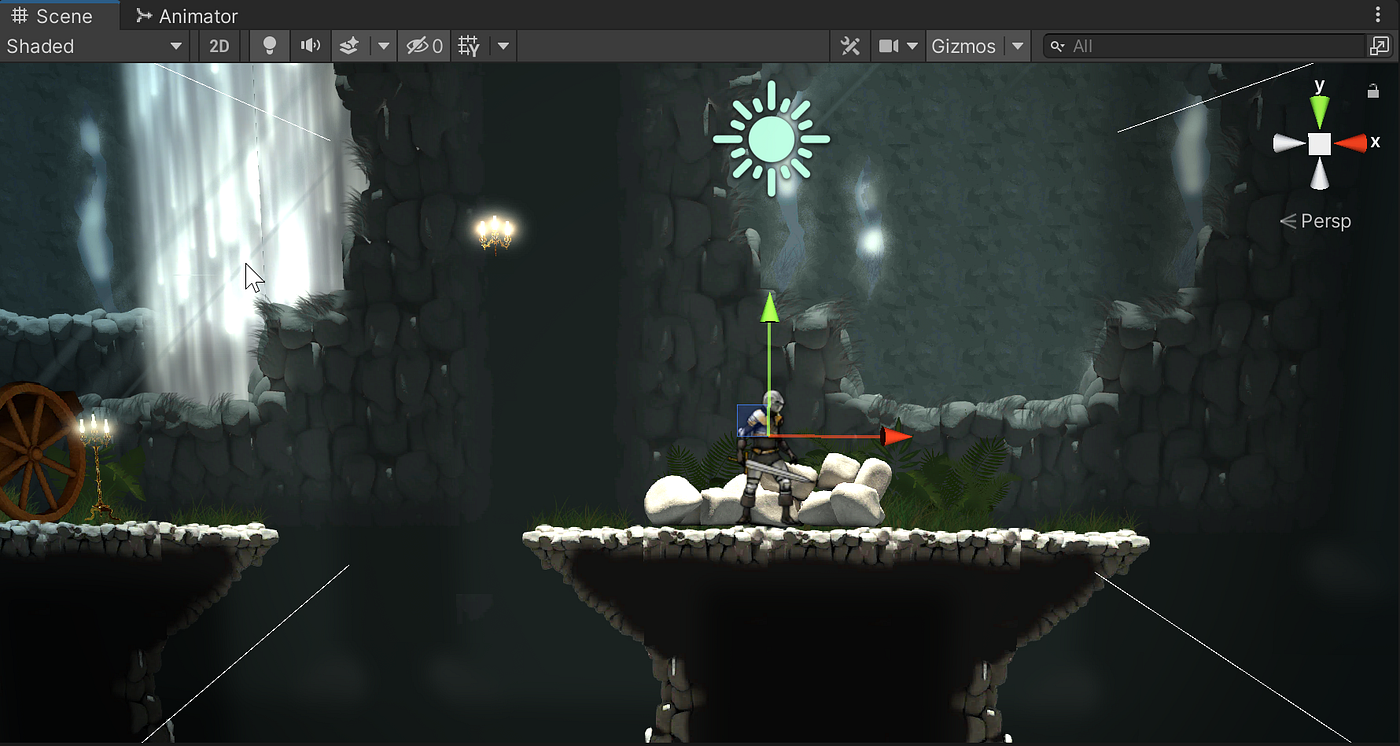Click the left white cone on orientation gizmo

[x=1289, y=144]
